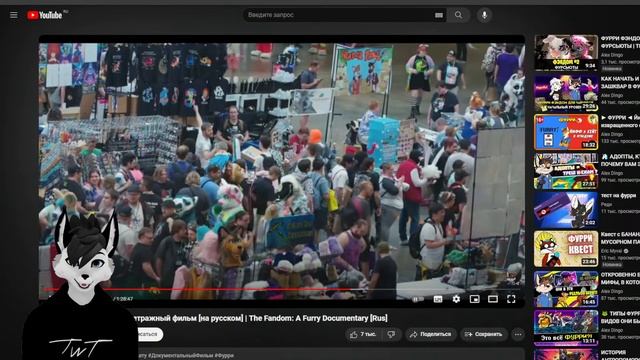The width and height of the screenshot is (640, 360).
Task: Open the three-dot more actions menu
Action: pyautogui.click(x=518, y=334)
